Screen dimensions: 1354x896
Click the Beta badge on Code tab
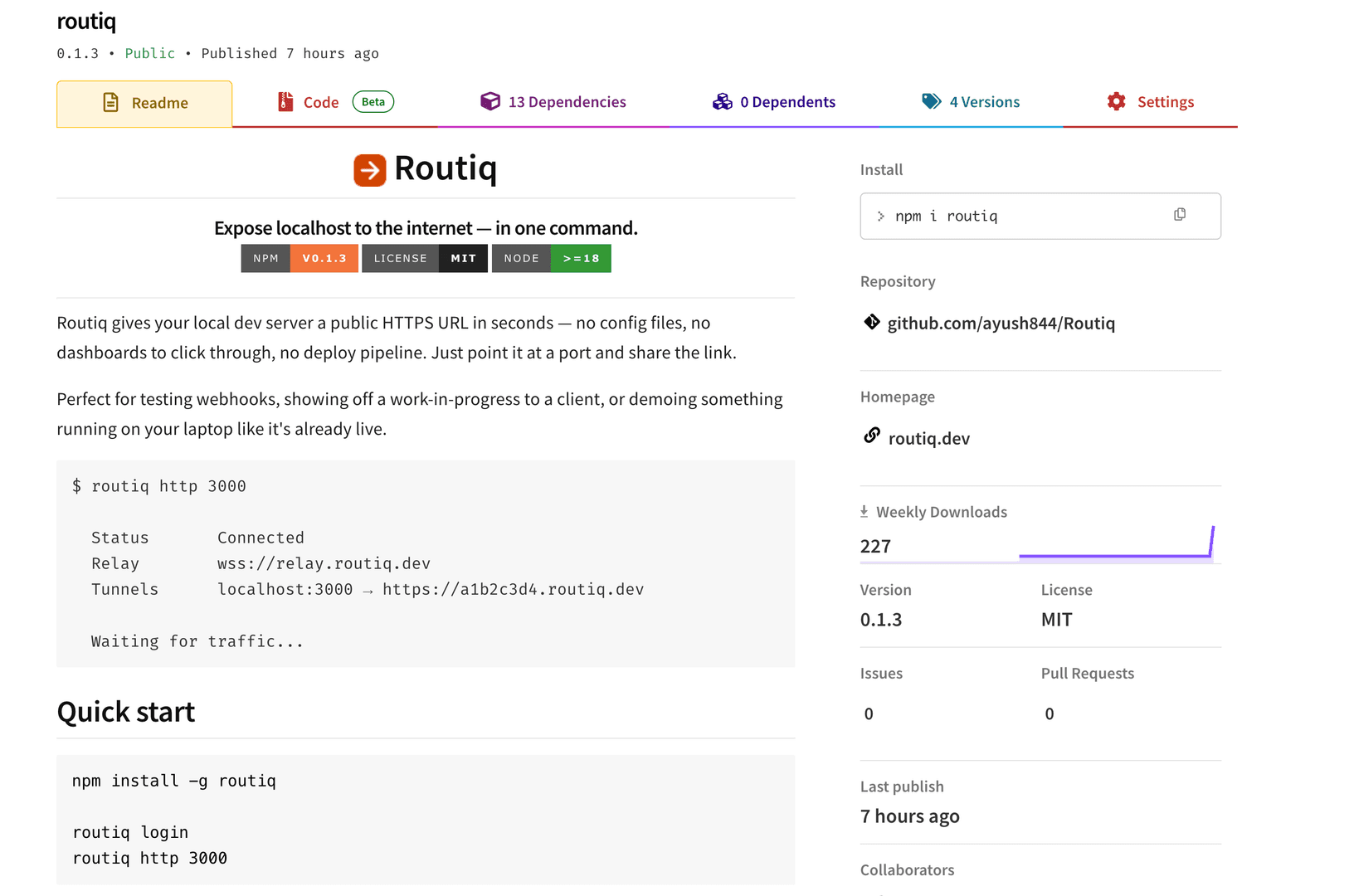pyautogui.click(x=373, y=102)
